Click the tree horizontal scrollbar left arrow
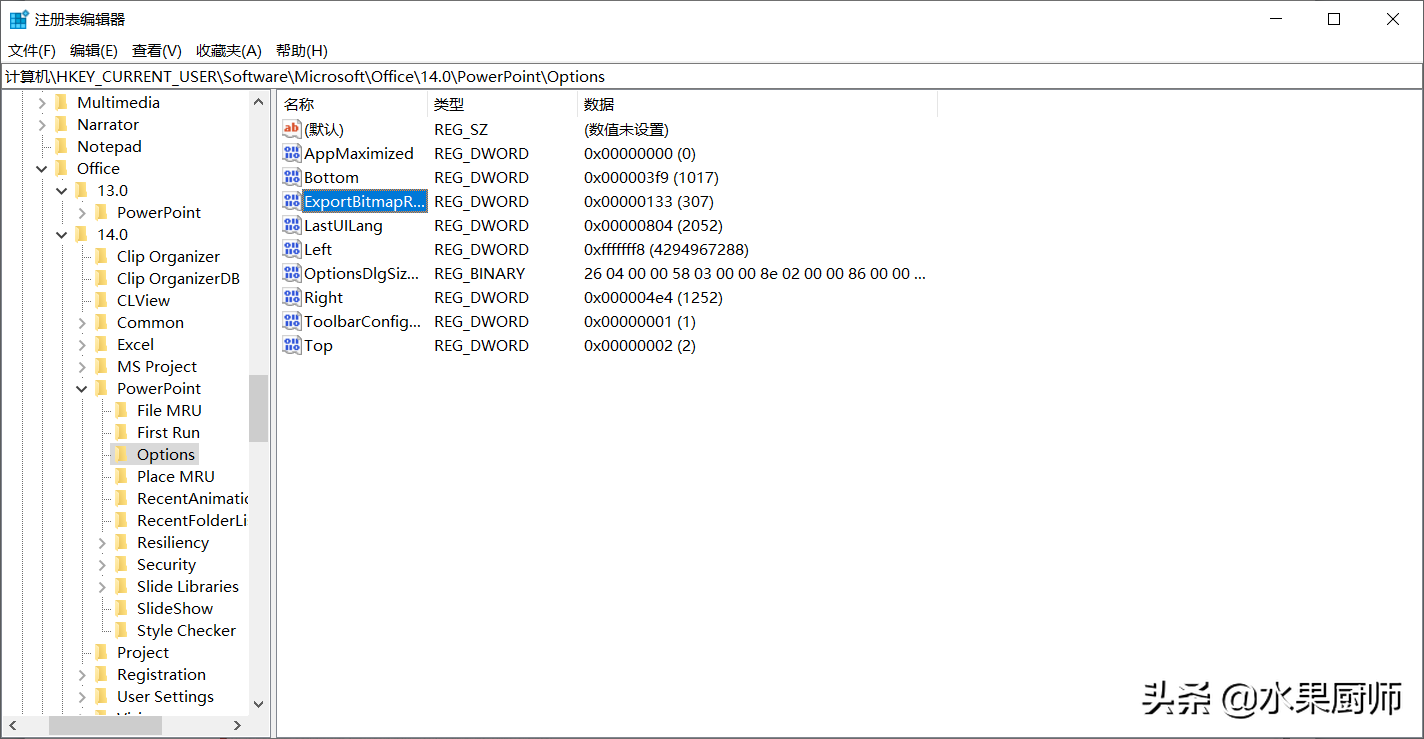Image resolution: width=1424 pixels, height=739 pixels. 13,725
